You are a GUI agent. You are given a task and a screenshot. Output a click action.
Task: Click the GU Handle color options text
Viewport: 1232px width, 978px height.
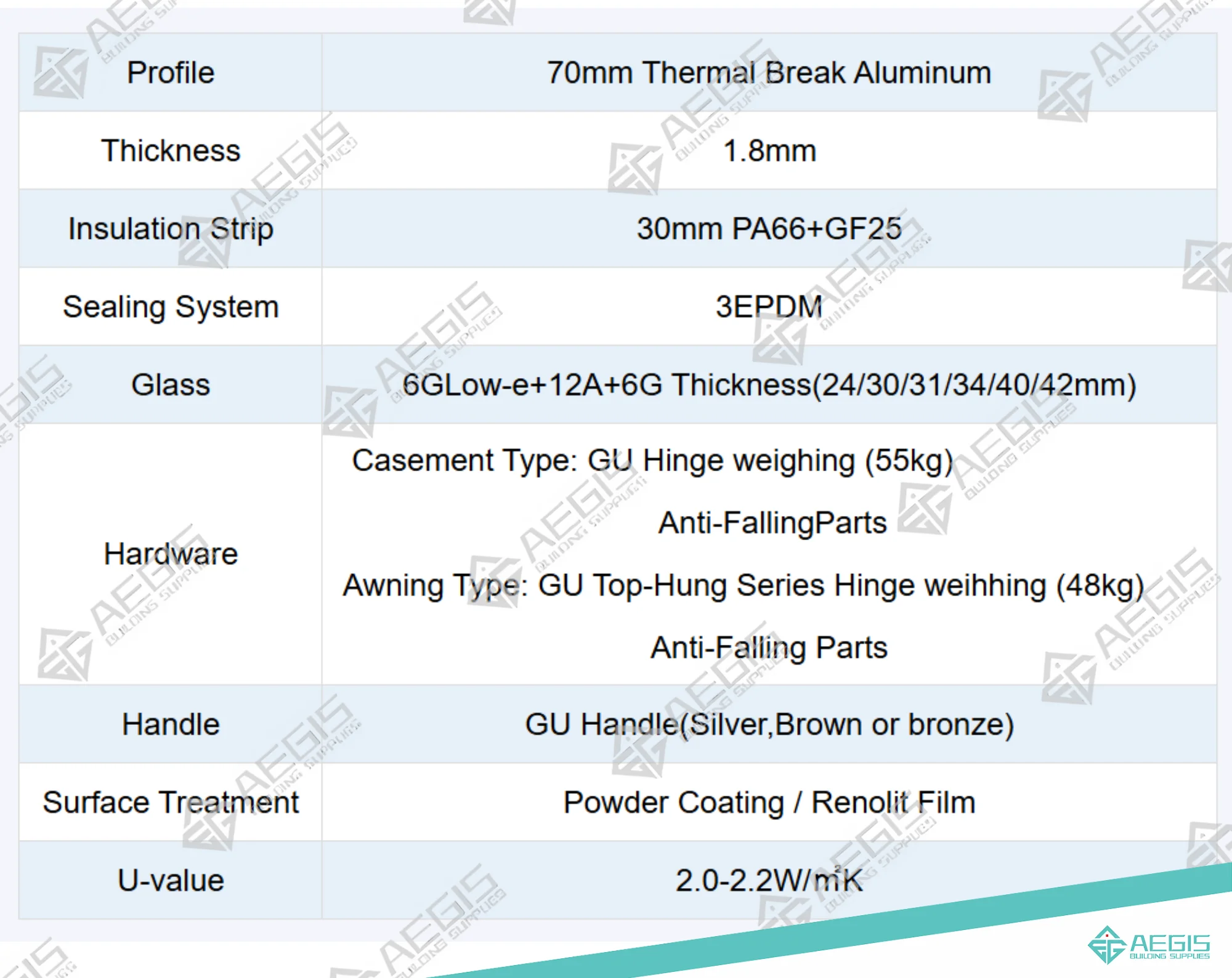point(769,724)
